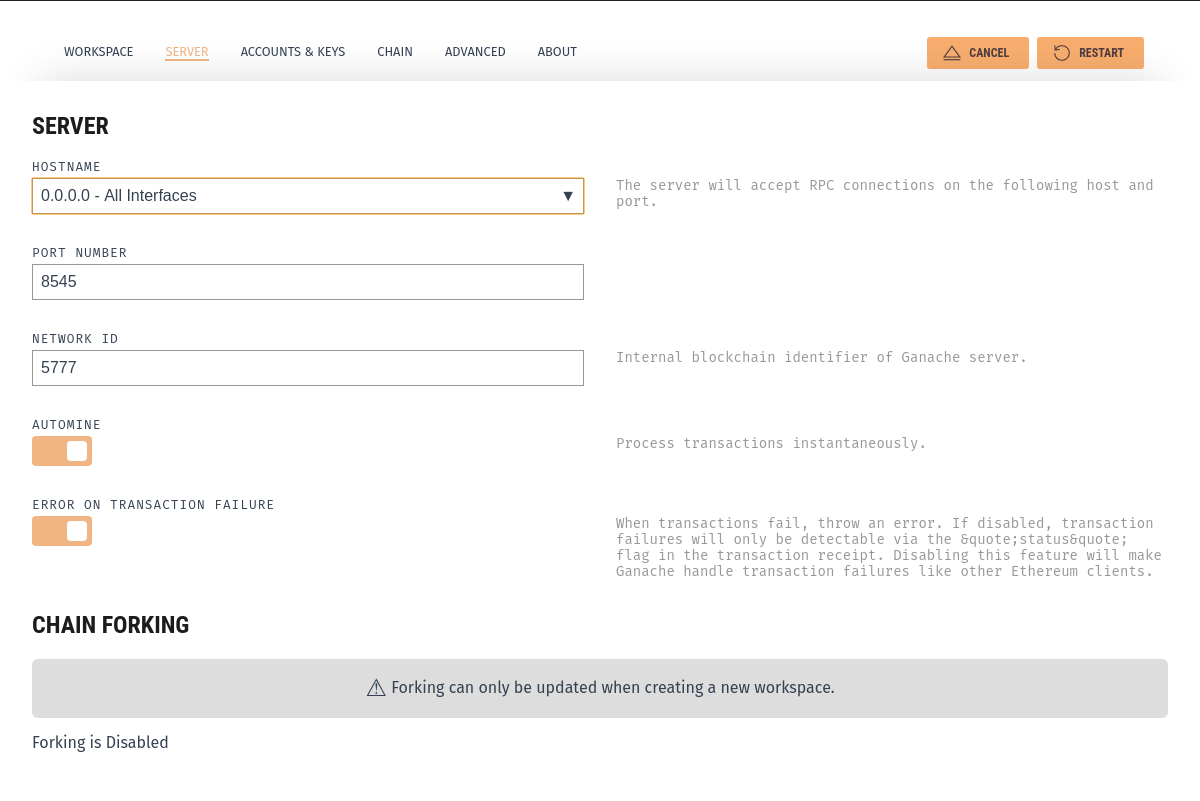Click the warning triangle icon in forking notice
Screen dimensions: 1200x801
(x=376, y=687)
